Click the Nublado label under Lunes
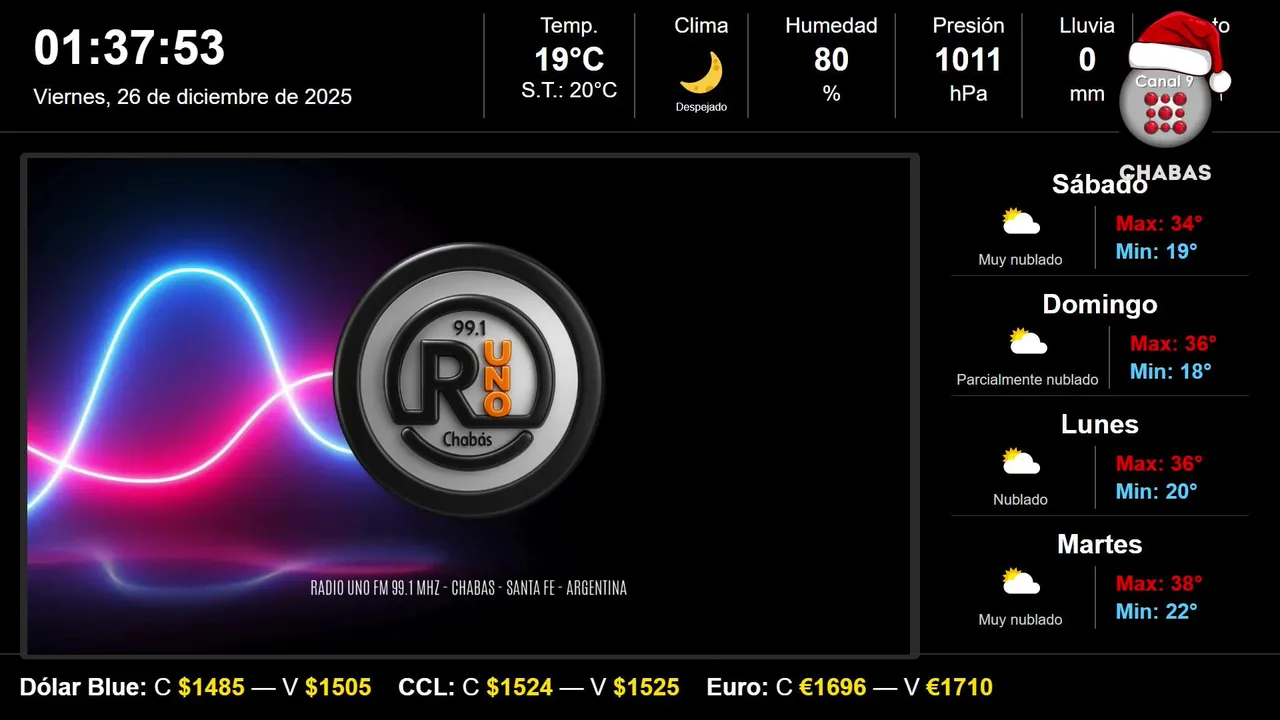This screenshot has height=720, width=1280. 1020,500
